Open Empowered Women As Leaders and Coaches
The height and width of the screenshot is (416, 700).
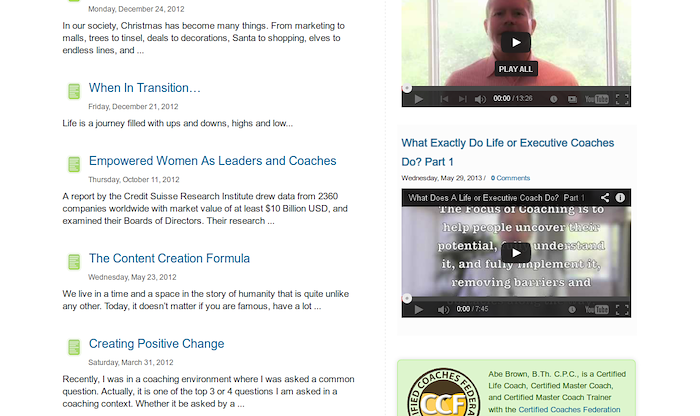212,161
